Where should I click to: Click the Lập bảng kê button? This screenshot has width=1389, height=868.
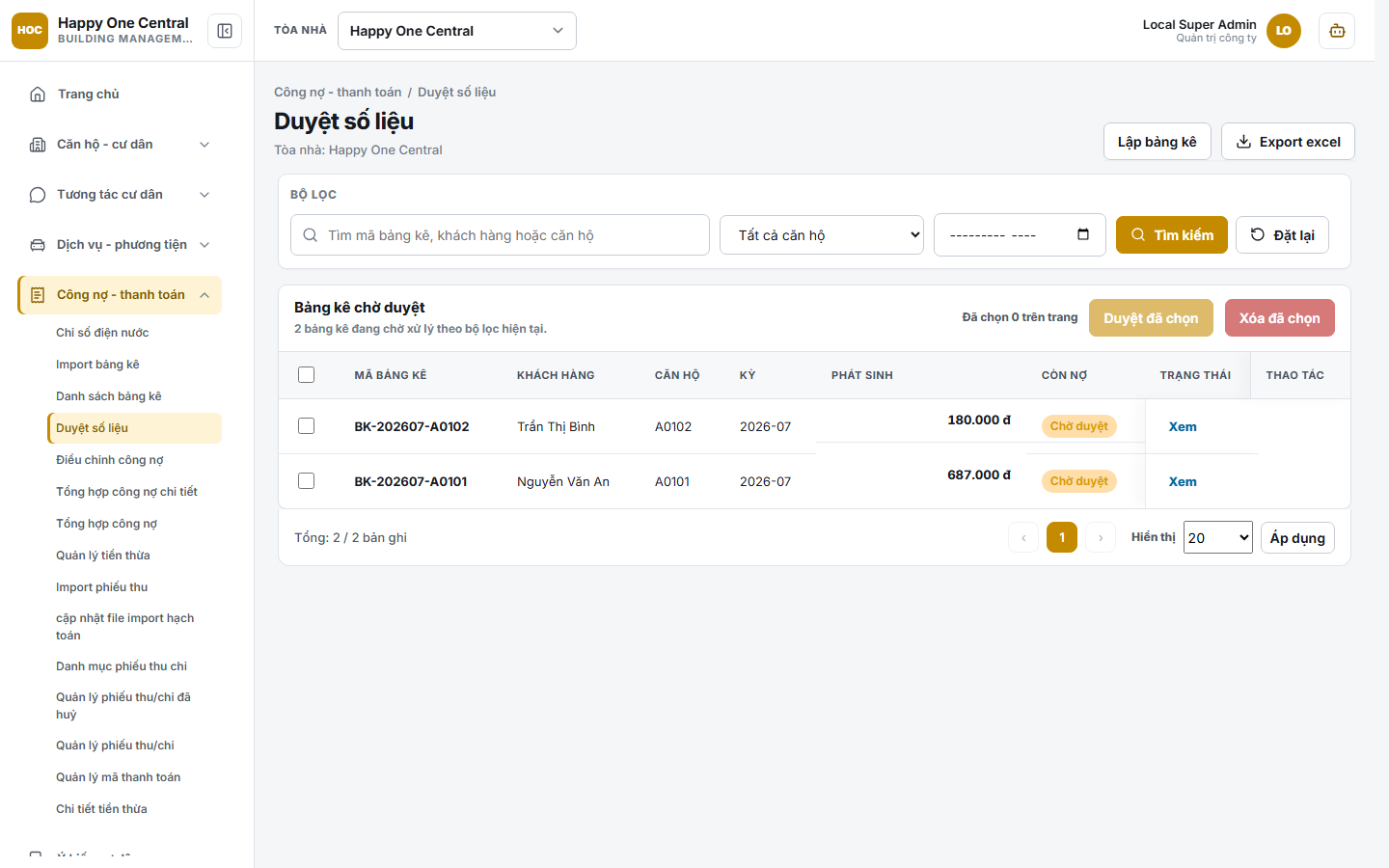click(x=1157, y=142)
